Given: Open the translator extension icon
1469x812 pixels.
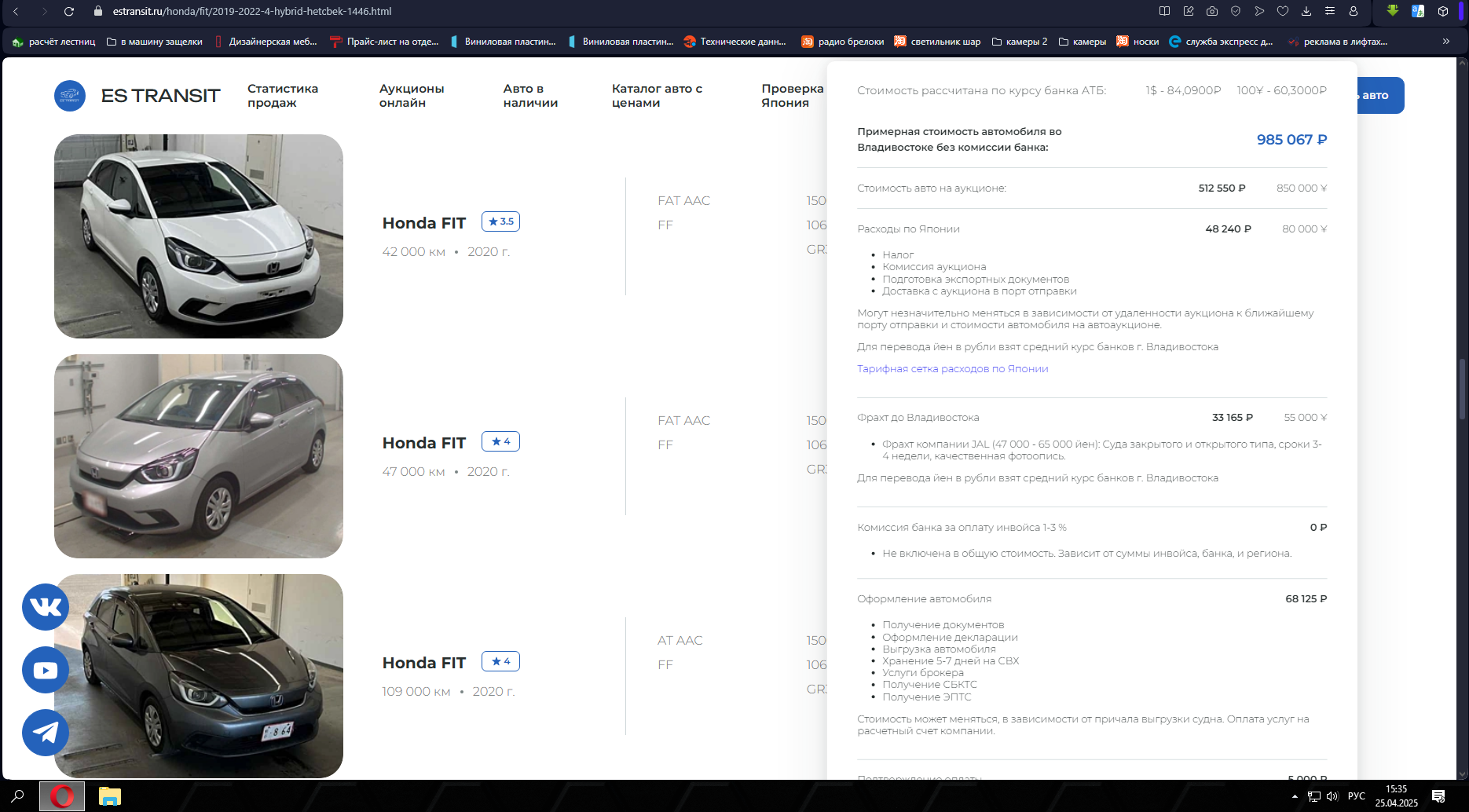Looking at the screenshot, I should coord(1418,11).
